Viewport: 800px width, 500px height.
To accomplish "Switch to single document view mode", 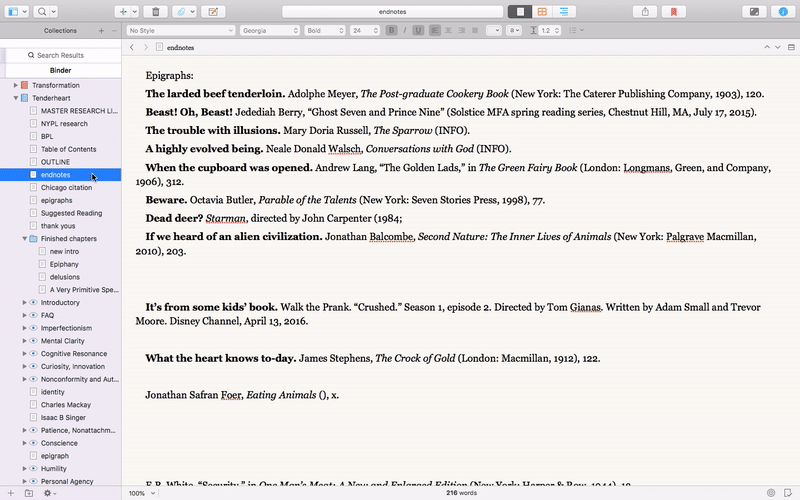I will [x=520, y=11].
